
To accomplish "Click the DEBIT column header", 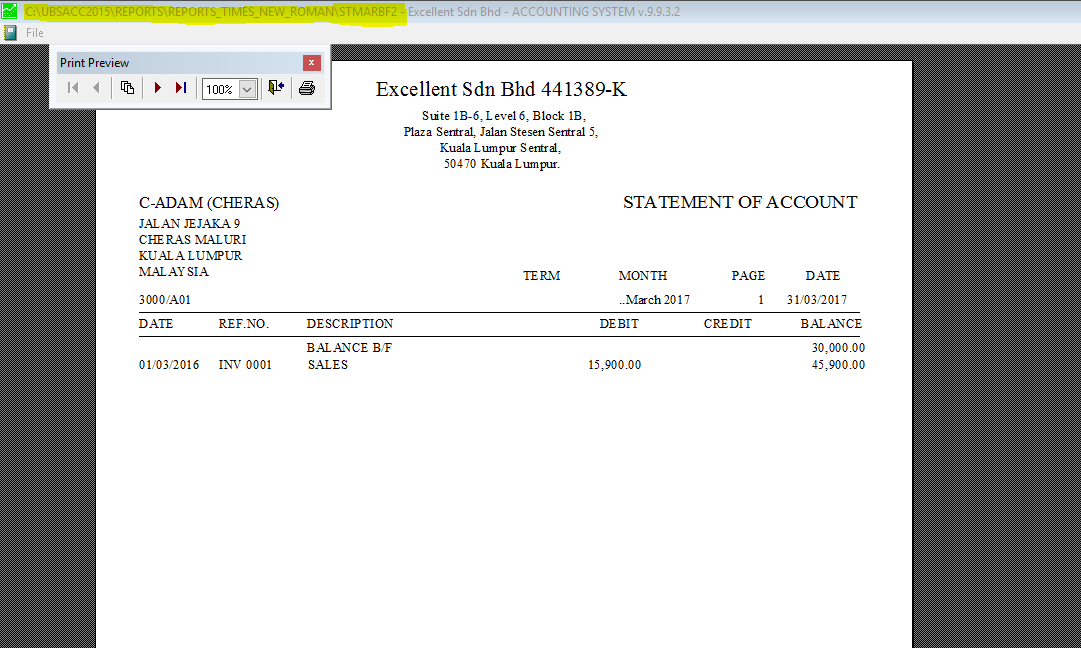I will (x=619, y=323).
